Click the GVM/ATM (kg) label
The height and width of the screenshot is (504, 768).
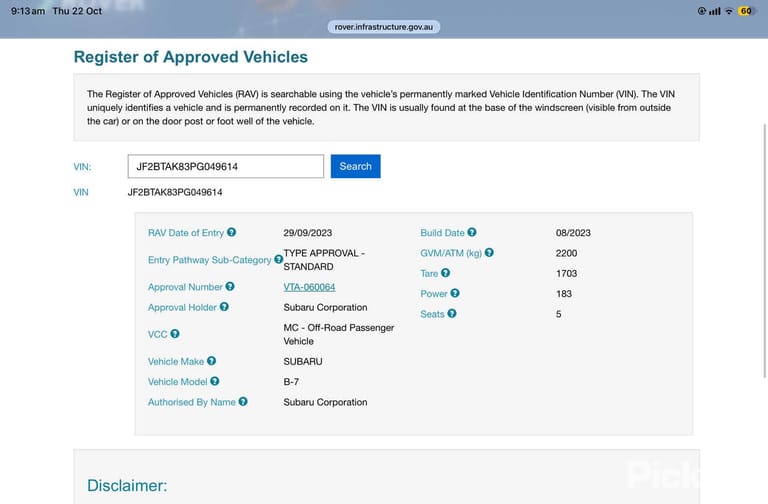click(x=451, y=253)
